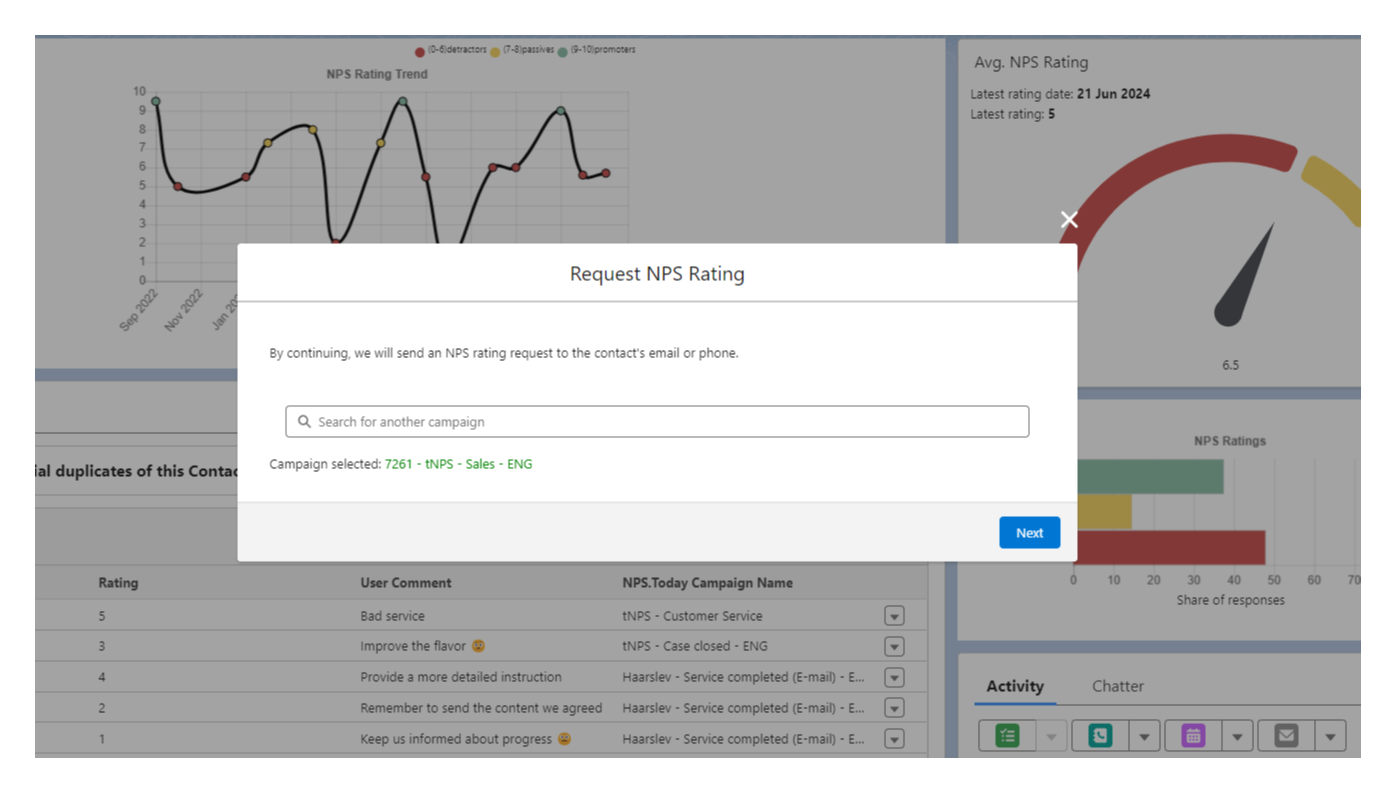Click the teal Log a Call icon

tap(1100, 736)
